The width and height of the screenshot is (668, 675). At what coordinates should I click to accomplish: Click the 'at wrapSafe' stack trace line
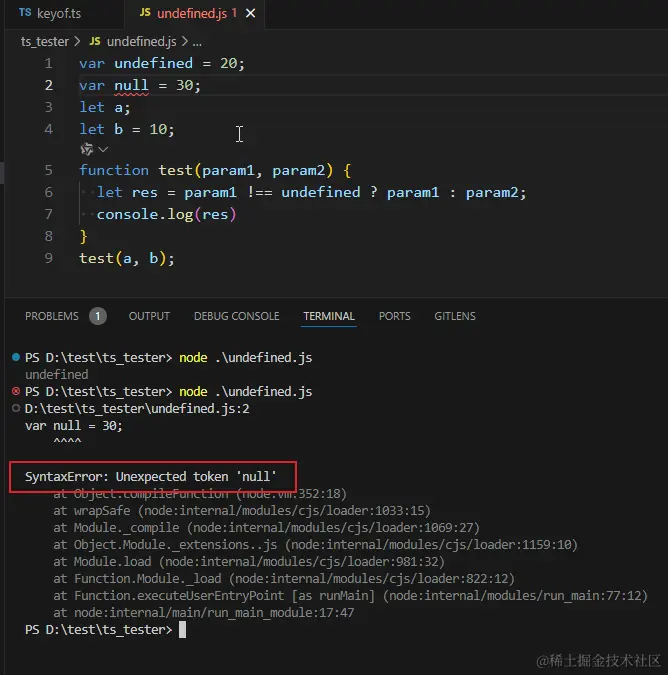[241, 511]
